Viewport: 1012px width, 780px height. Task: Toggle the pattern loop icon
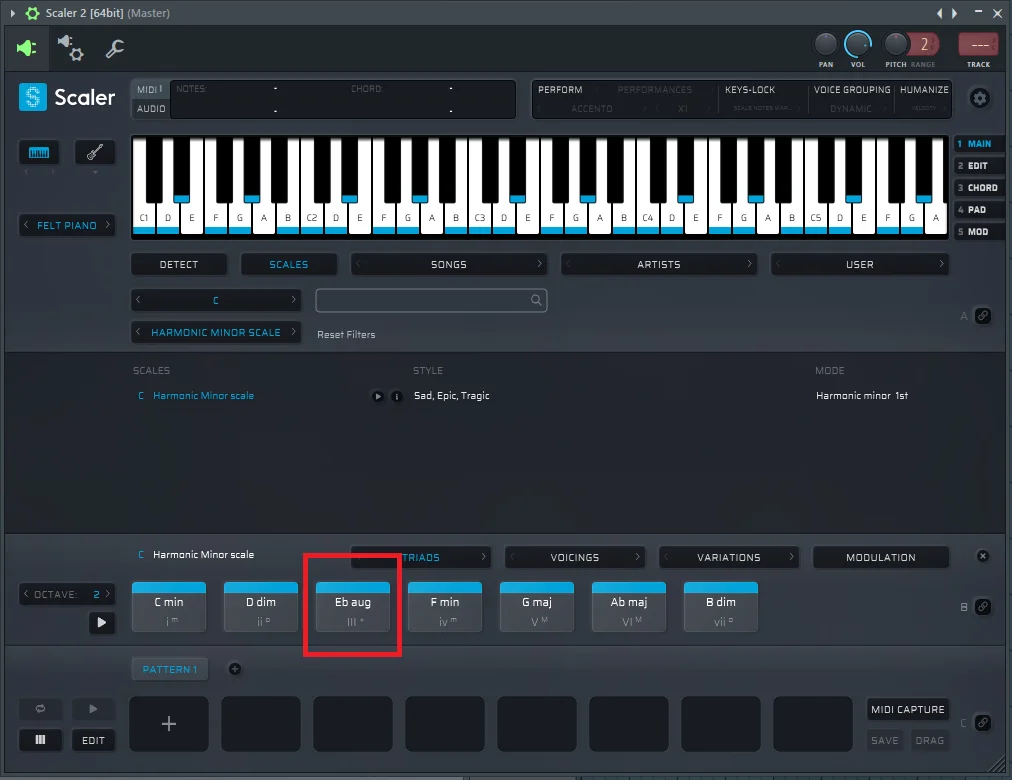pos(40,709)
